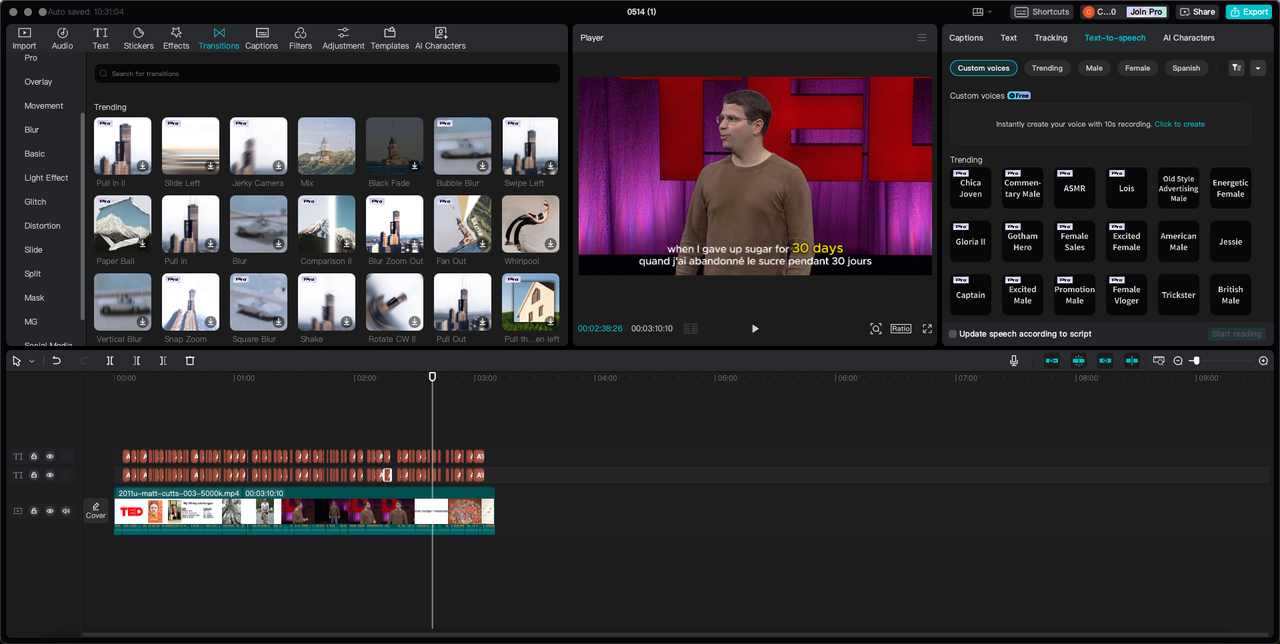Toggle timeline auto snapping
Viewport: 1280px width, 644px height.
coord(1079,360)
